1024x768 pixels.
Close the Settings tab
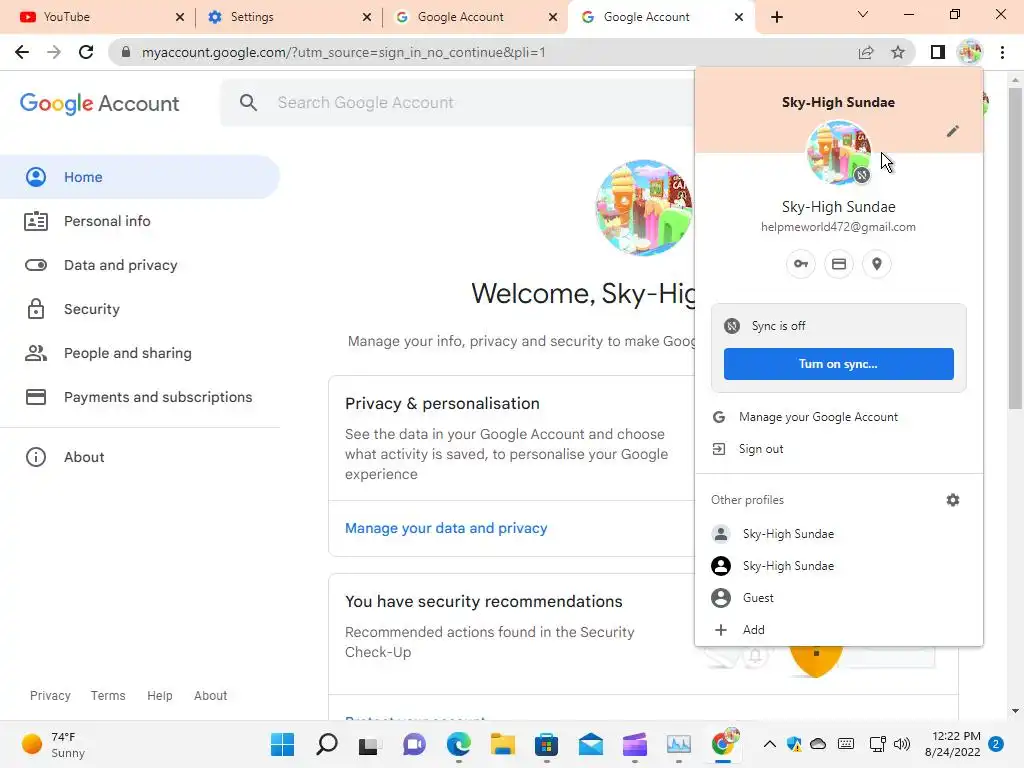[367, 17]
